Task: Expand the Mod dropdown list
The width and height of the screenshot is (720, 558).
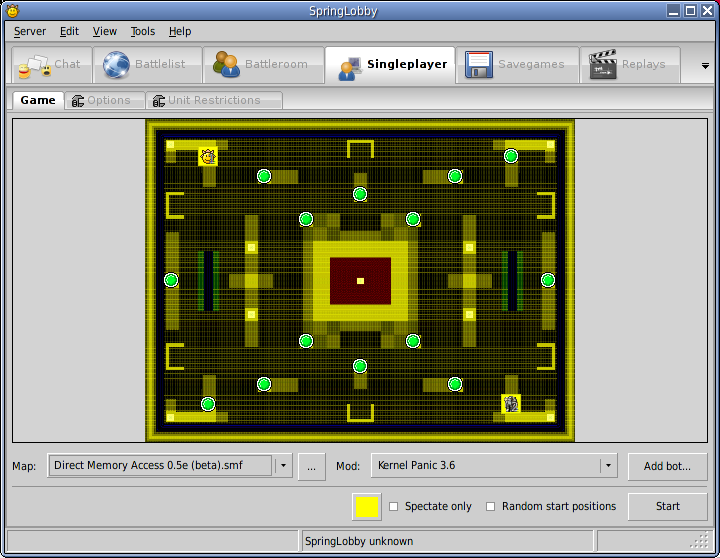Action: 607,466
